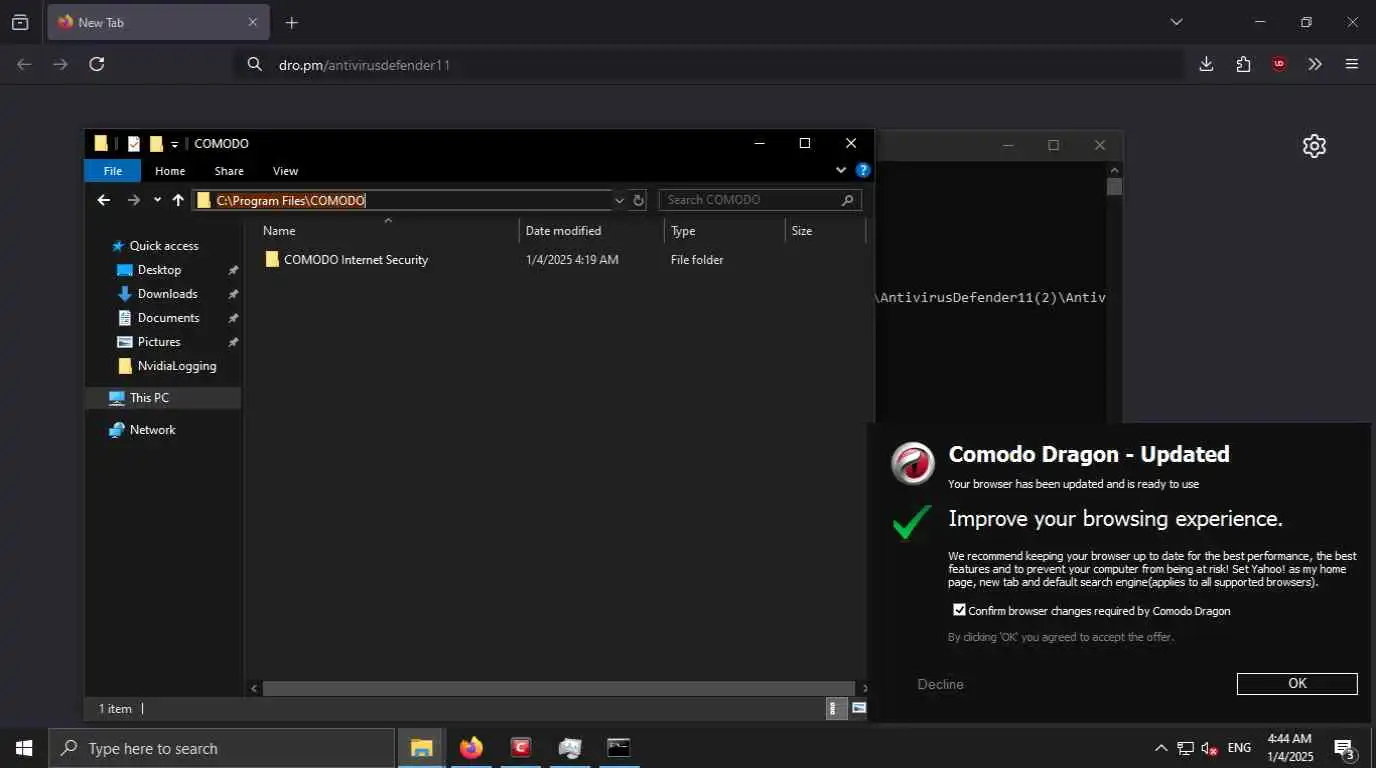Click New Folder icon in quick access toolbar
Viewport: 1376px width, 768px height.
coord(156,144)
